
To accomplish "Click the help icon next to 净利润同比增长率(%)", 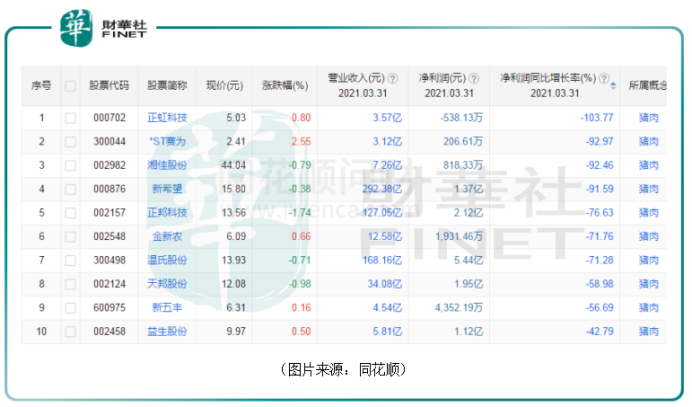I will coord(604,79).
